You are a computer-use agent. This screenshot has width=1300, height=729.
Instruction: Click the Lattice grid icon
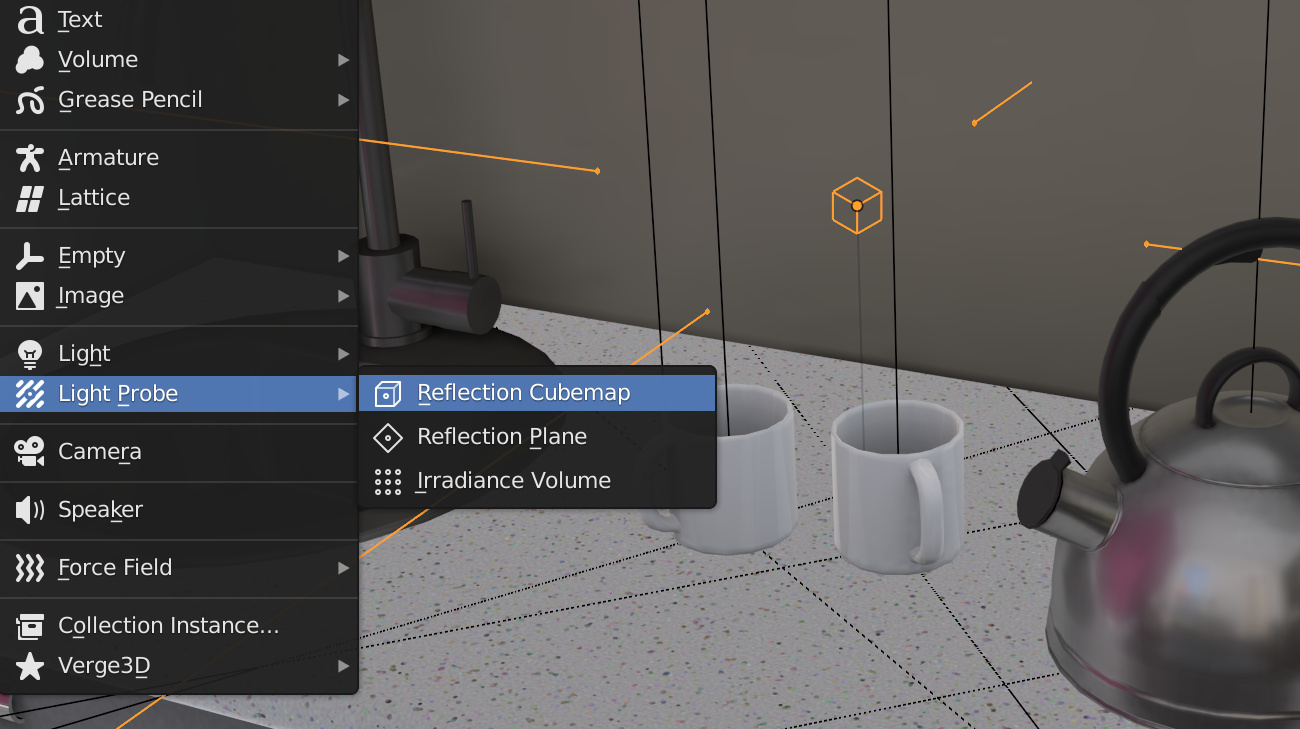30,198
